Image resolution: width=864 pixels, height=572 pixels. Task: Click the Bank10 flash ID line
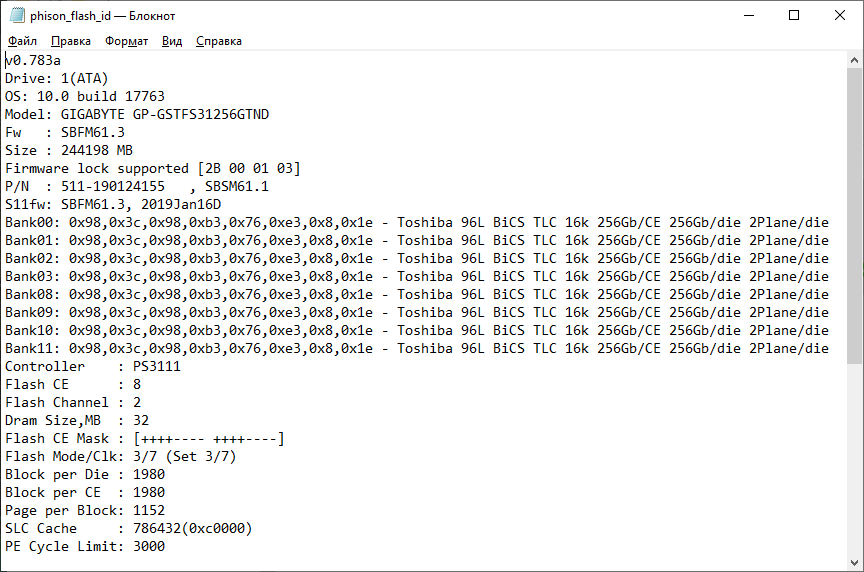[x=417, y=331]
